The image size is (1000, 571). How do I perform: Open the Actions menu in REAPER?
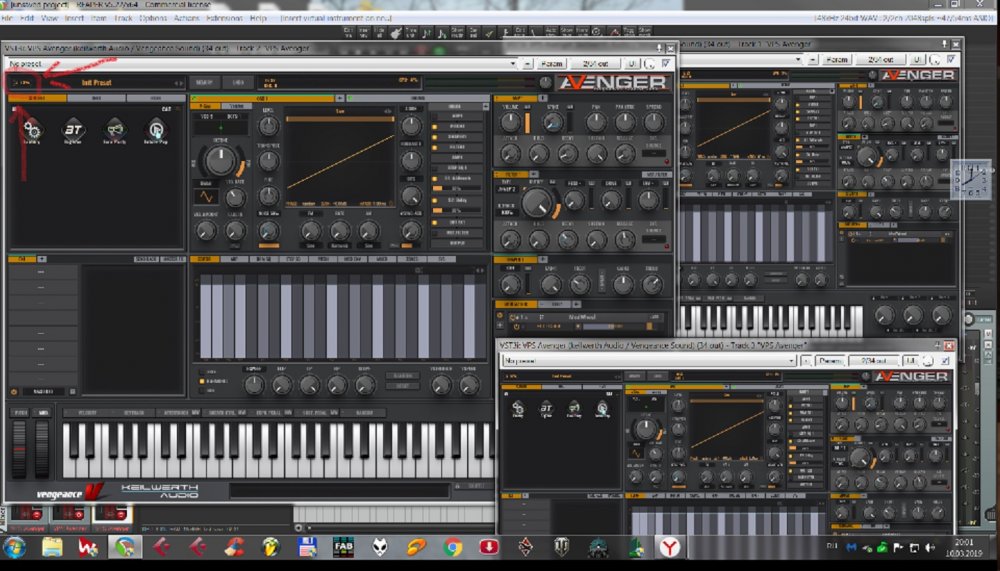point(186,18)
